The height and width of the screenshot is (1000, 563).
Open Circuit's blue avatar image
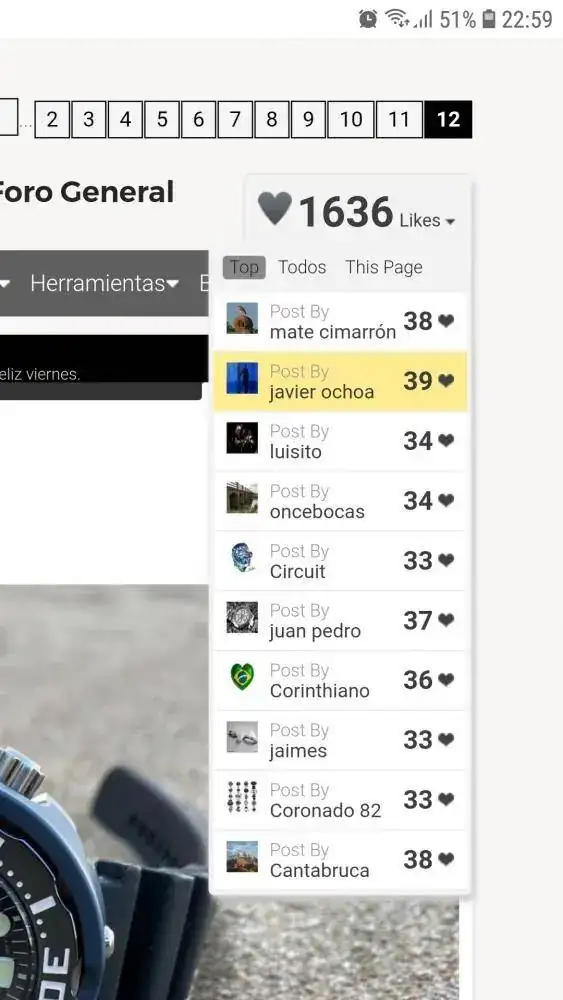pyautogui.click(x=242, y=557)
